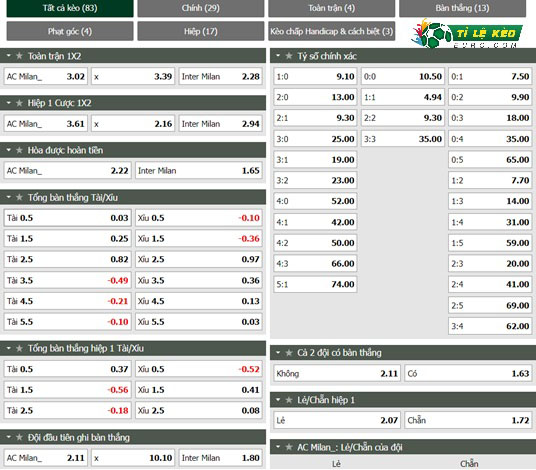This screenshot has width=536, height=470.
Task: Star the Cả 2 đội có bàn thắng section
Action: 289,352
